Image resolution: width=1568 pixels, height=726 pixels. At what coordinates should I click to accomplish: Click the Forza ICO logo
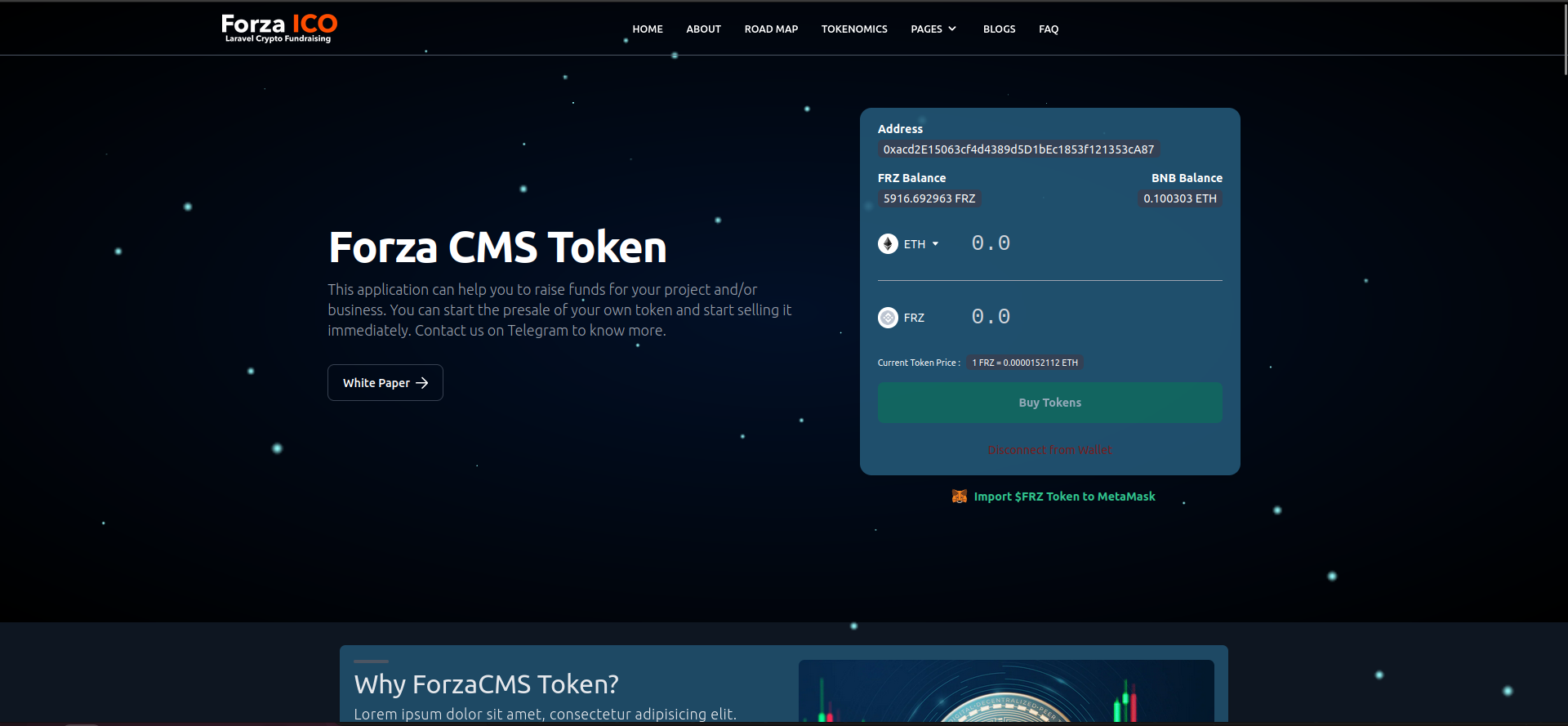(x=279, y=28)
